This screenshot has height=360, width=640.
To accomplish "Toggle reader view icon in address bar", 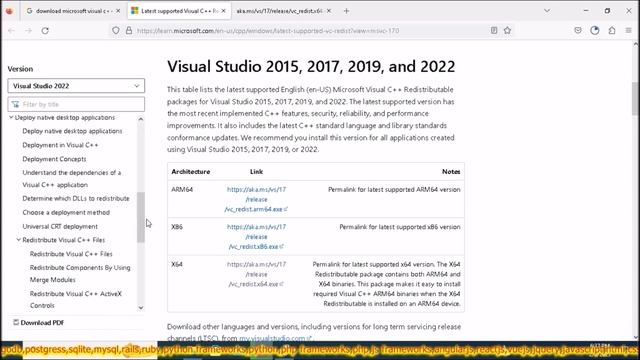I will (494, 30).
